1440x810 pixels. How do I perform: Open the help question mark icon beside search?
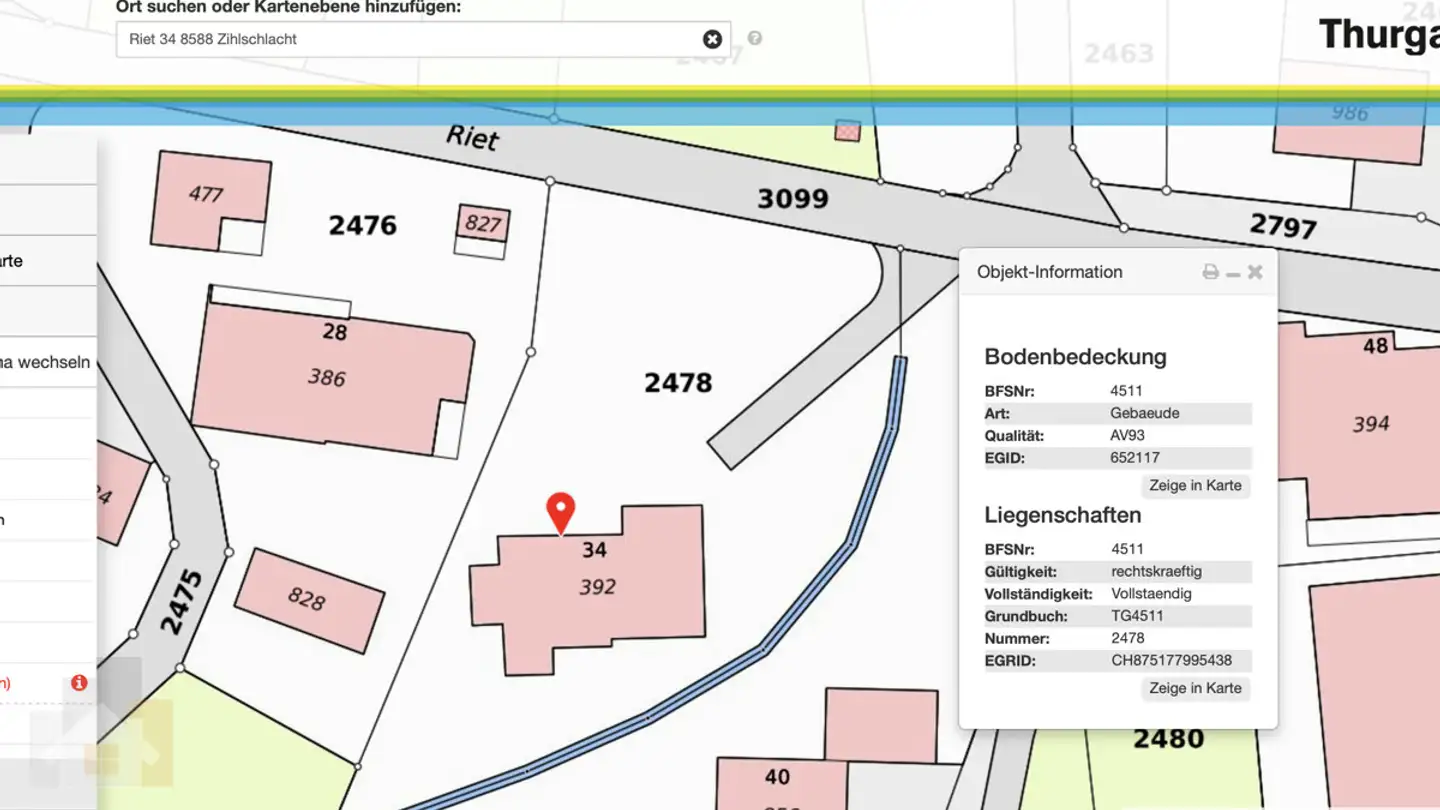coord(755,38)
